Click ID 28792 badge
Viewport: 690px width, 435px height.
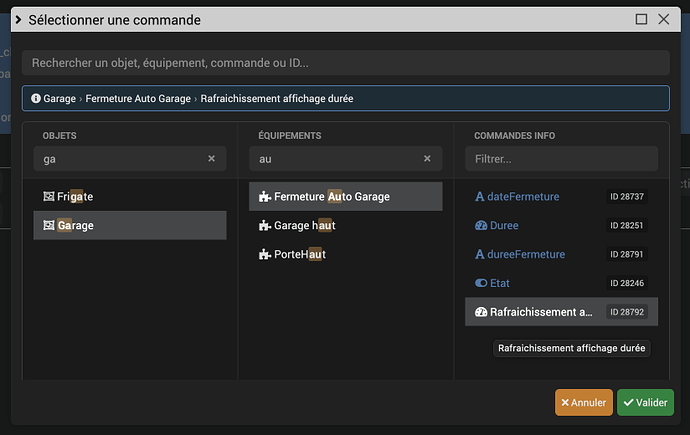click(627, 312)
